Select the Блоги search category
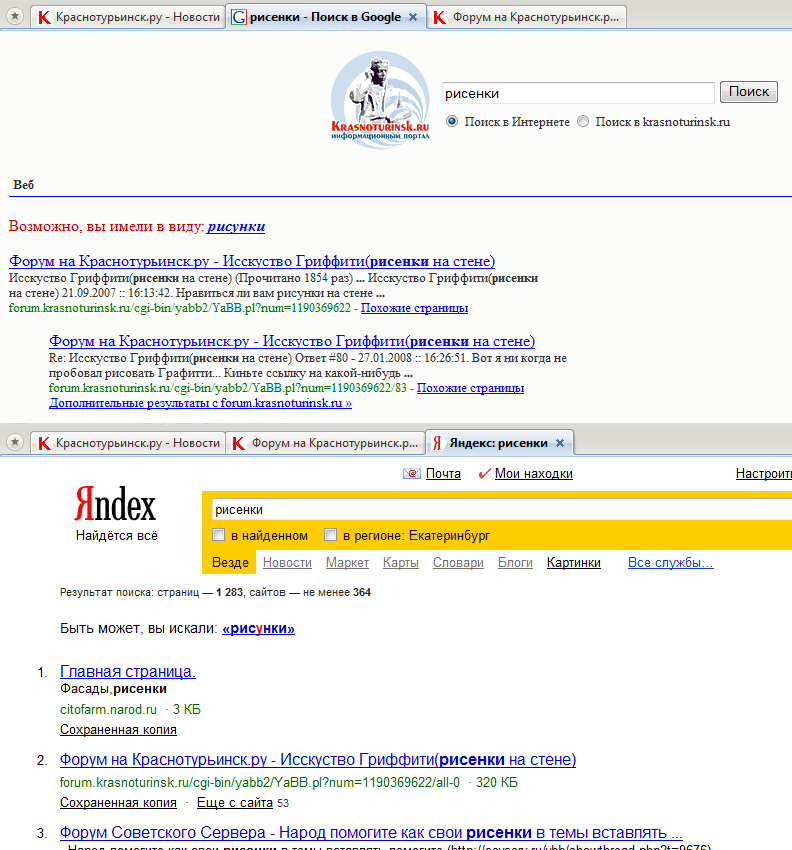This screenshot has height=850, width=792. point(515,563)
